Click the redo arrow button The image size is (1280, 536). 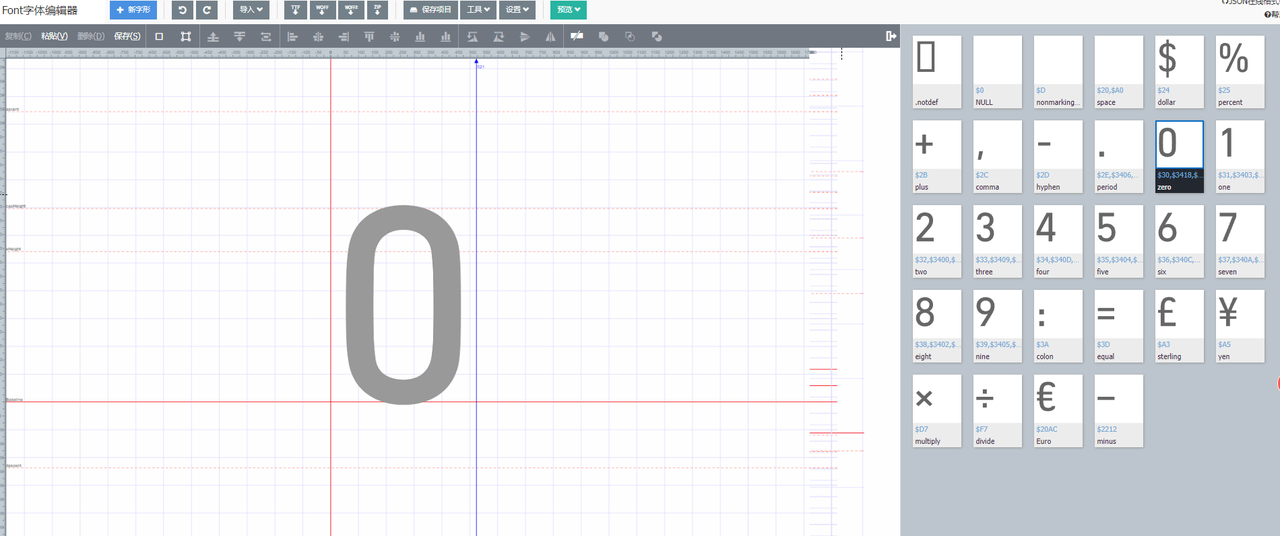[x=207, y=10]
